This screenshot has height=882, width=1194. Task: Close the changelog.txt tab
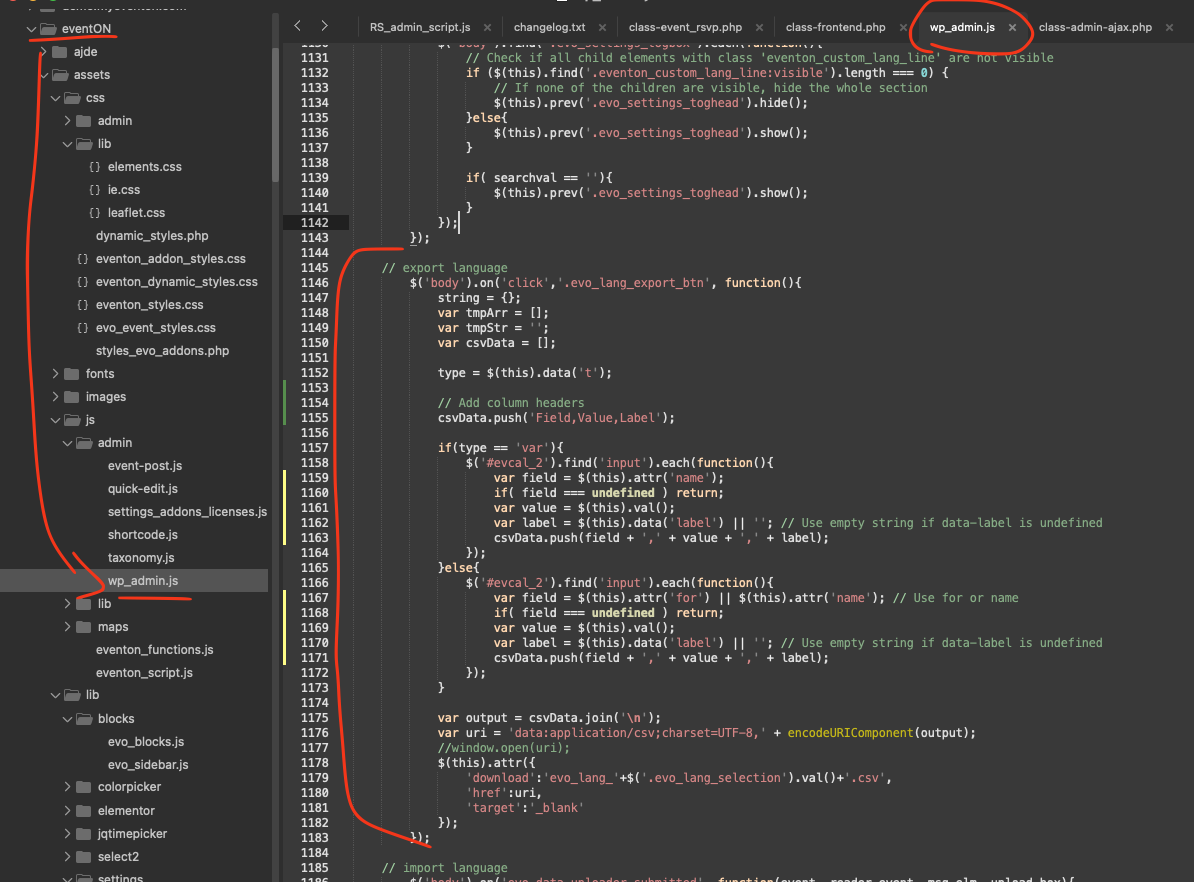click(602, 27)
